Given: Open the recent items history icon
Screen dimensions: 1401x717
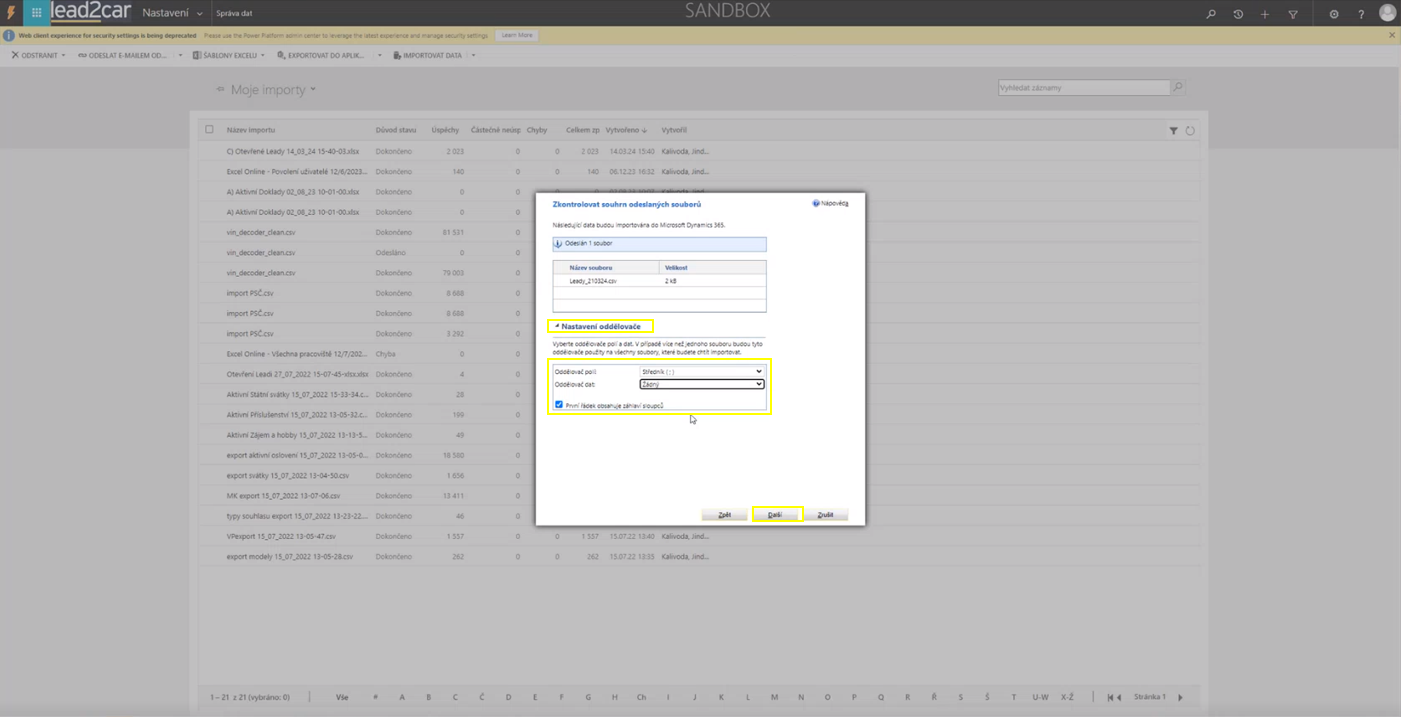Looking at the screenshot, I should pos(1238,14).
